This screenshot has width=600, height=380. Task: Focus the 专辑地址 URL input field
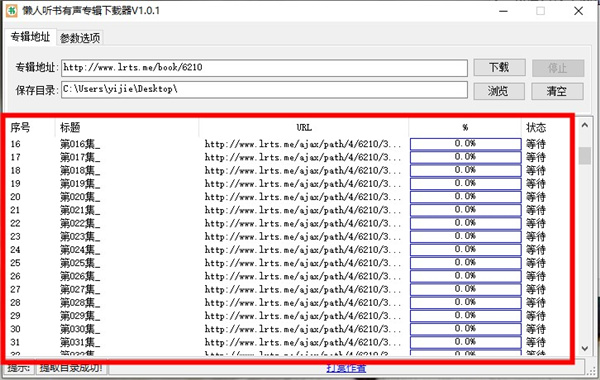pos(264,68)
